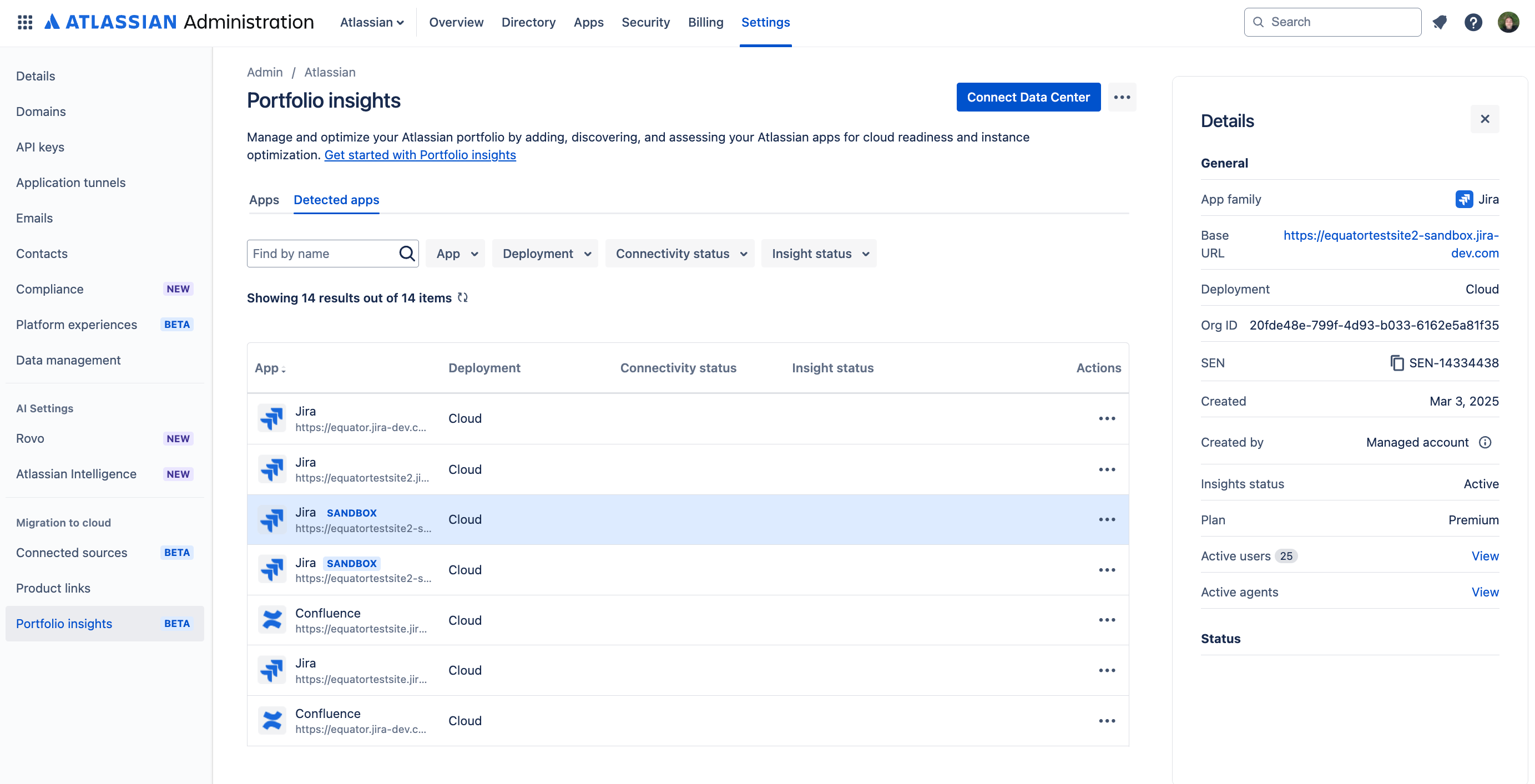Switch to the Apps tab

264,200
